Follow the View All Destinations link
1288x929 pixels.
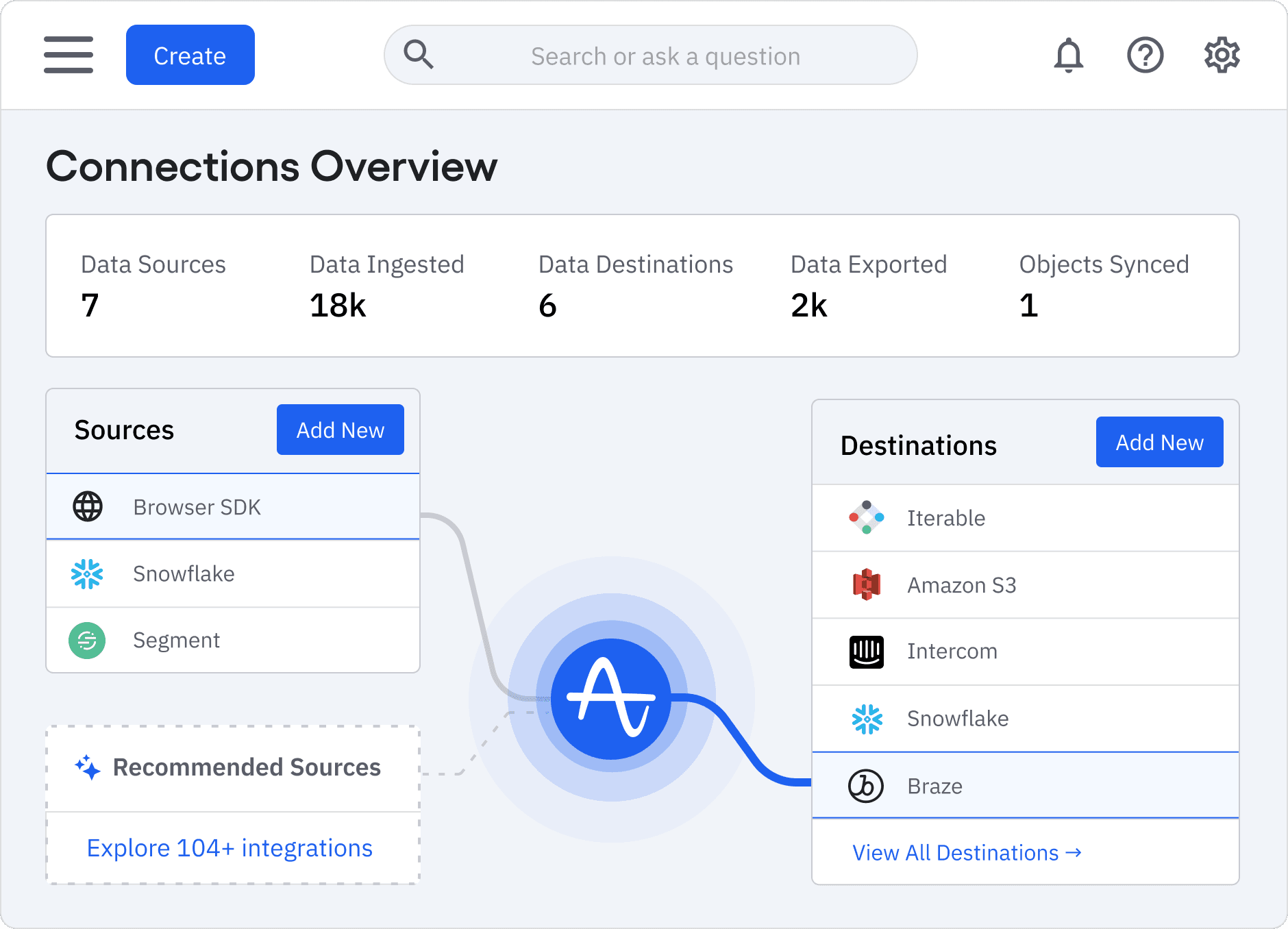click(x=966, y=853)
